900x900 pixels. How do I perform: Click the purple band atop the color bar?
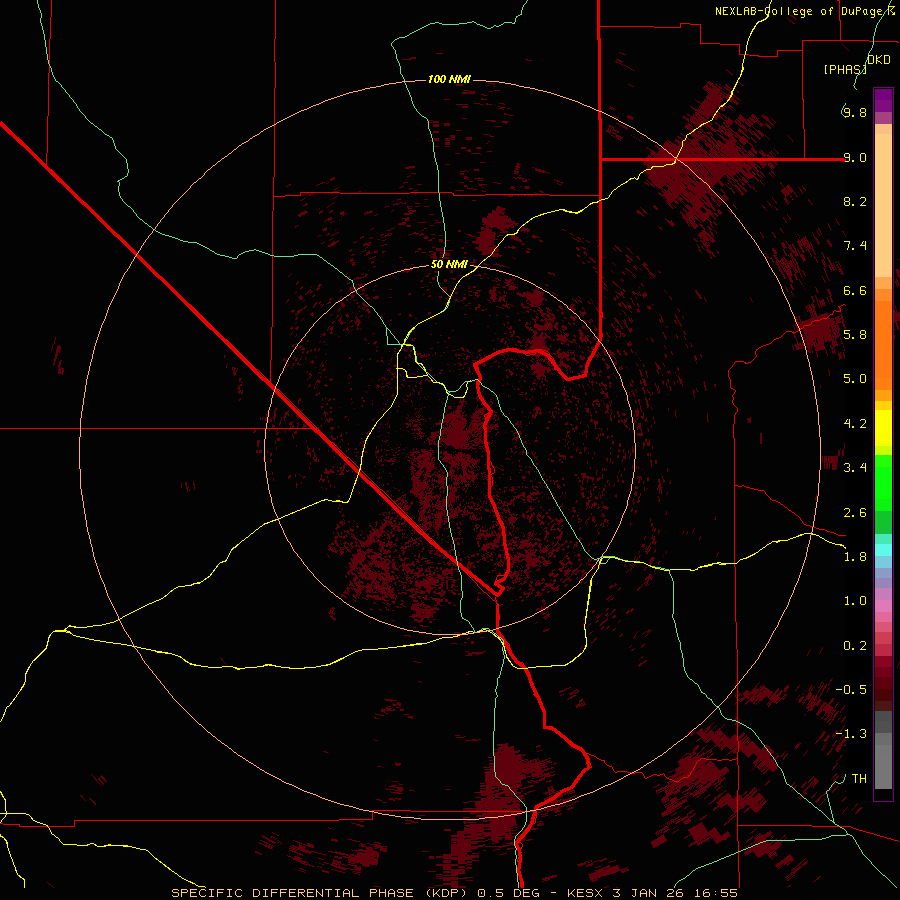pos(883,100)
